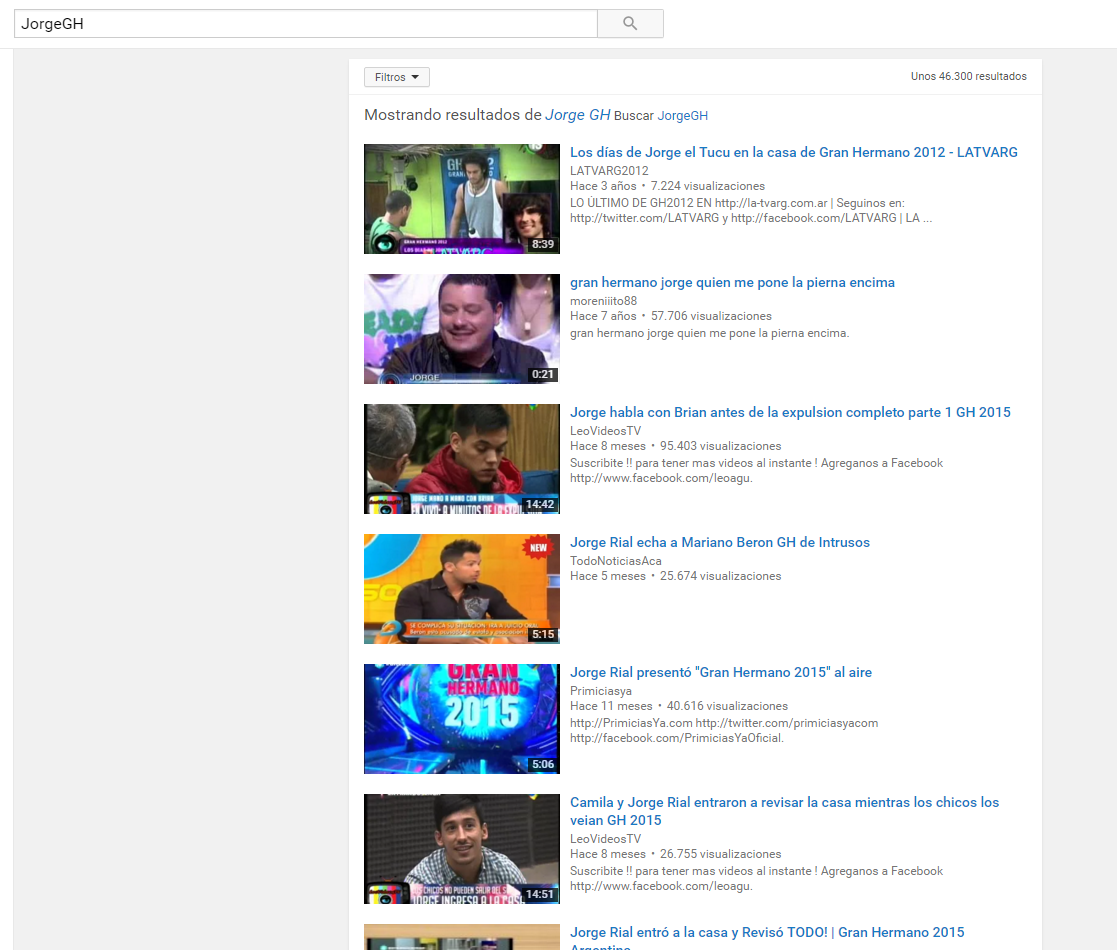This screenshot has width=1117, height=950.
Task: Open the Filtros dropdown
Action: coord(396,77)
